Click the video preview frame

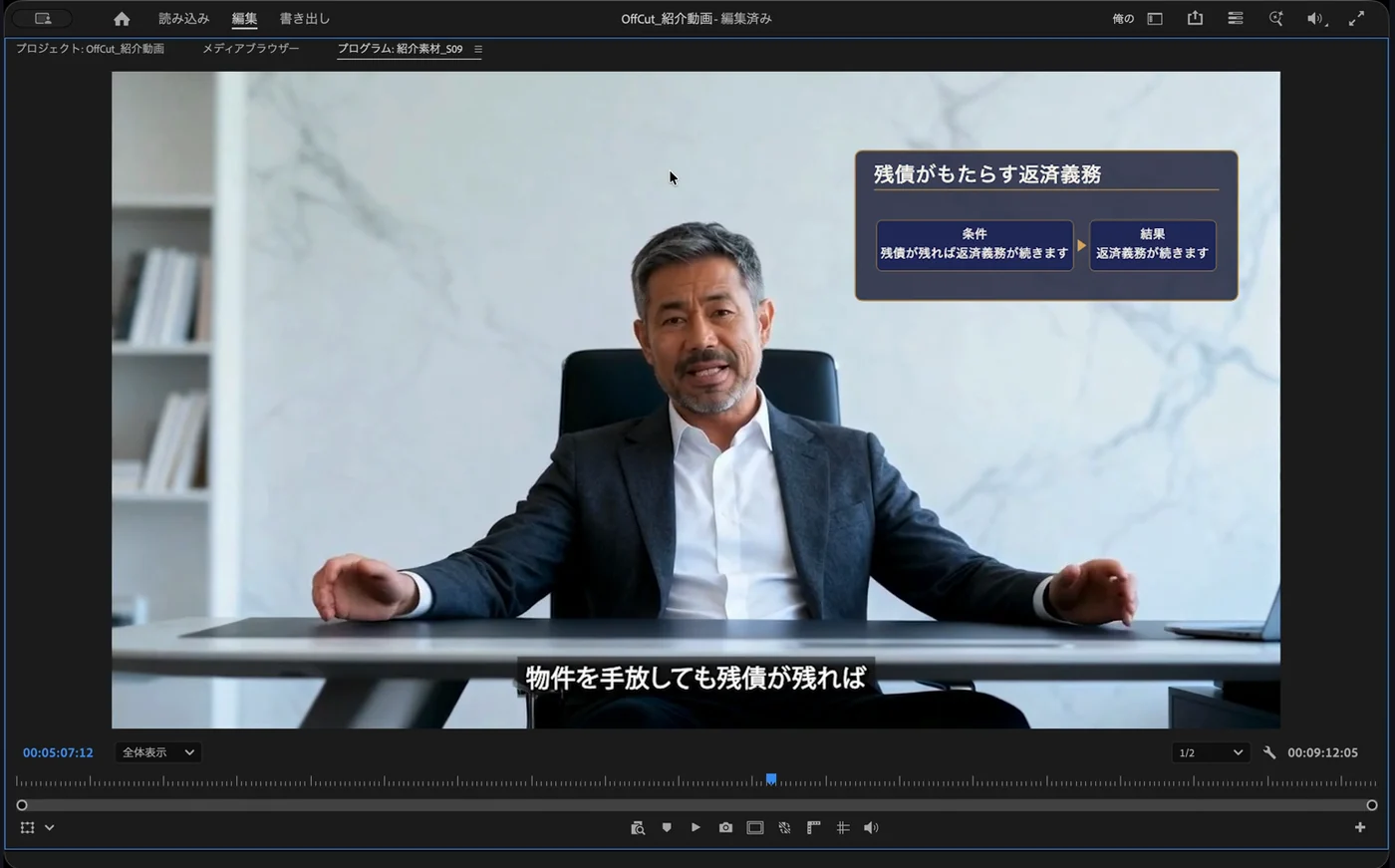696,400
